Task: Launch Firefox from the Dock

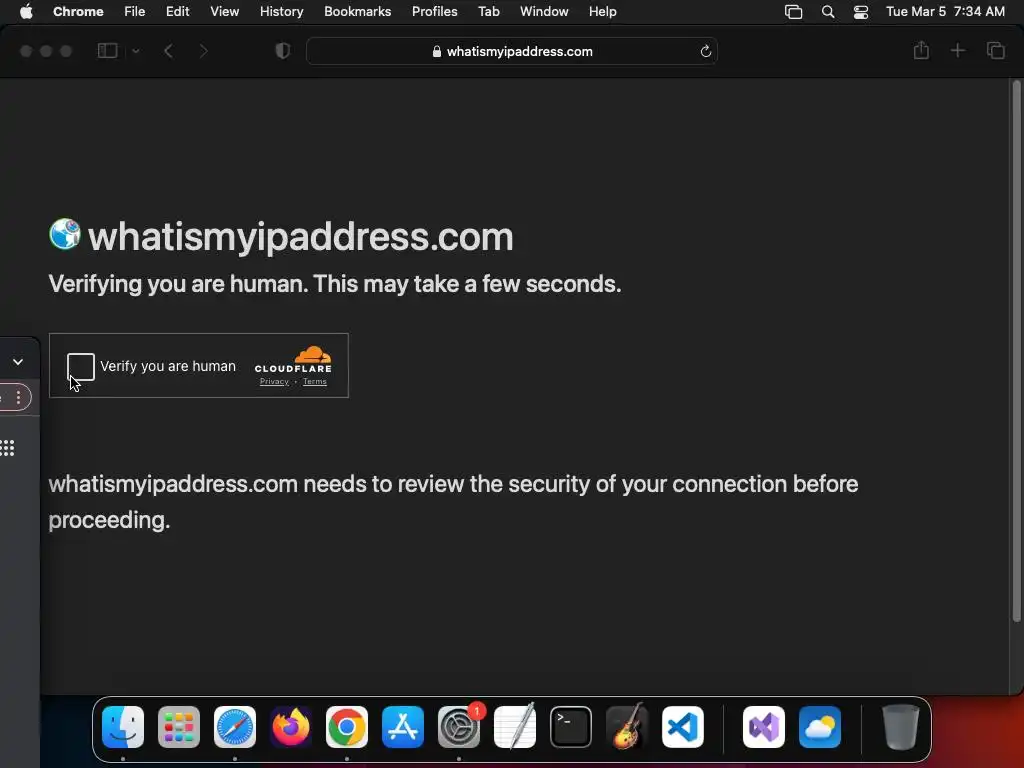Action: click(291, 727)
